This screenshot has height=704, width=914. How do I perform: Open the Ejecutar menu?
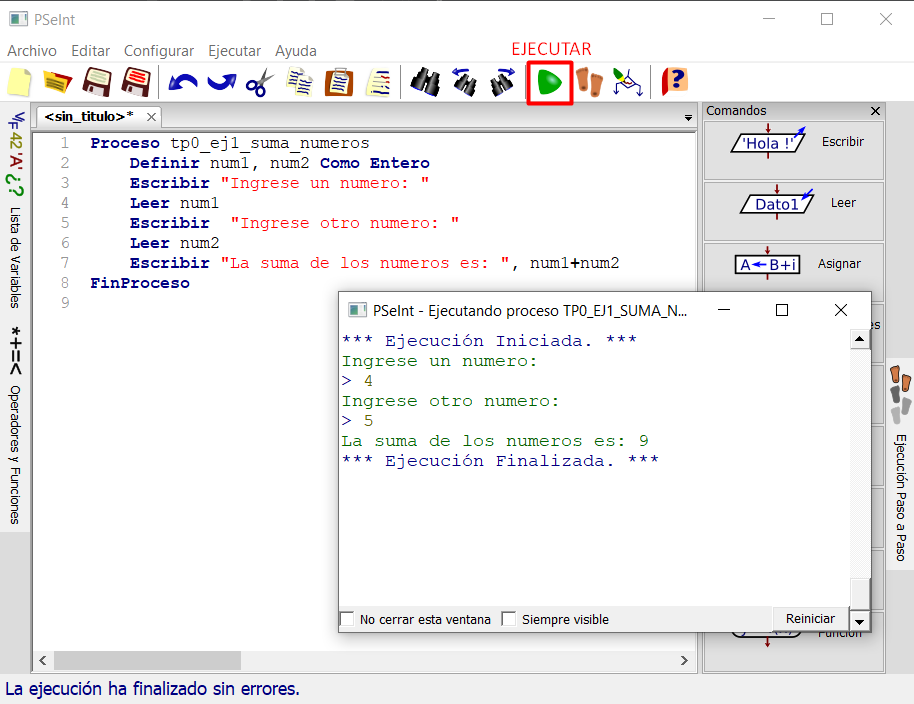pos(234,50)
